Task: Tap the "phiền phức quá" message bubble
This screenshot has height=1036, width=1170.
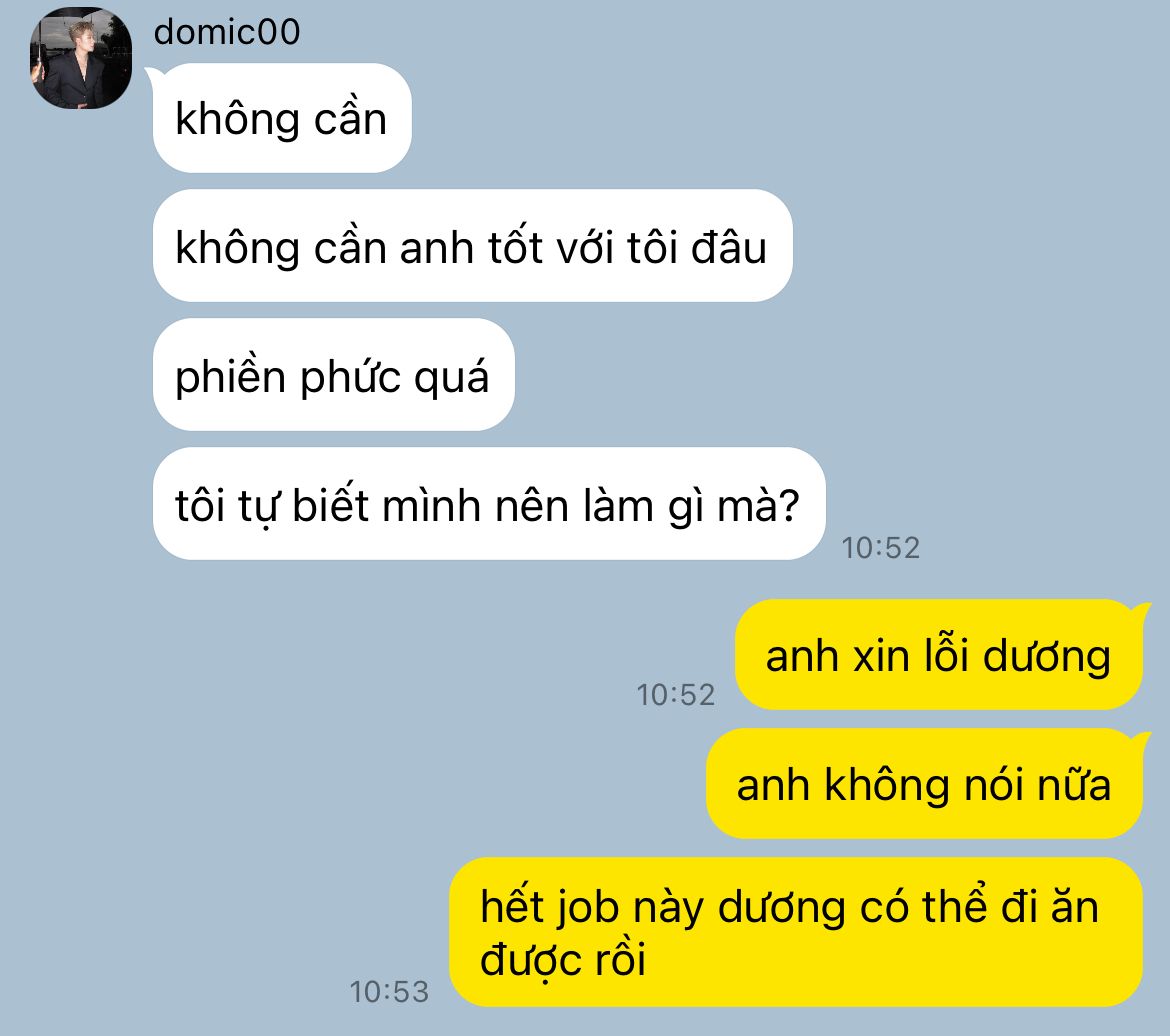Action: (x=334, y=375)
